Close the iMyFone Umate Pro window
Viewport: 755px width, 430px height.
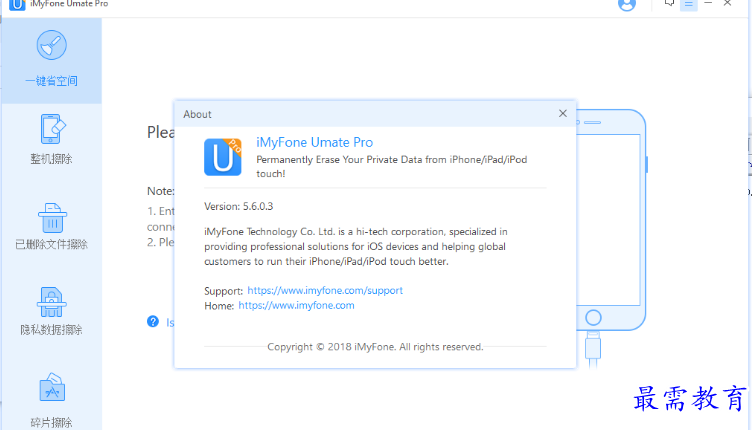click(727, 3)
